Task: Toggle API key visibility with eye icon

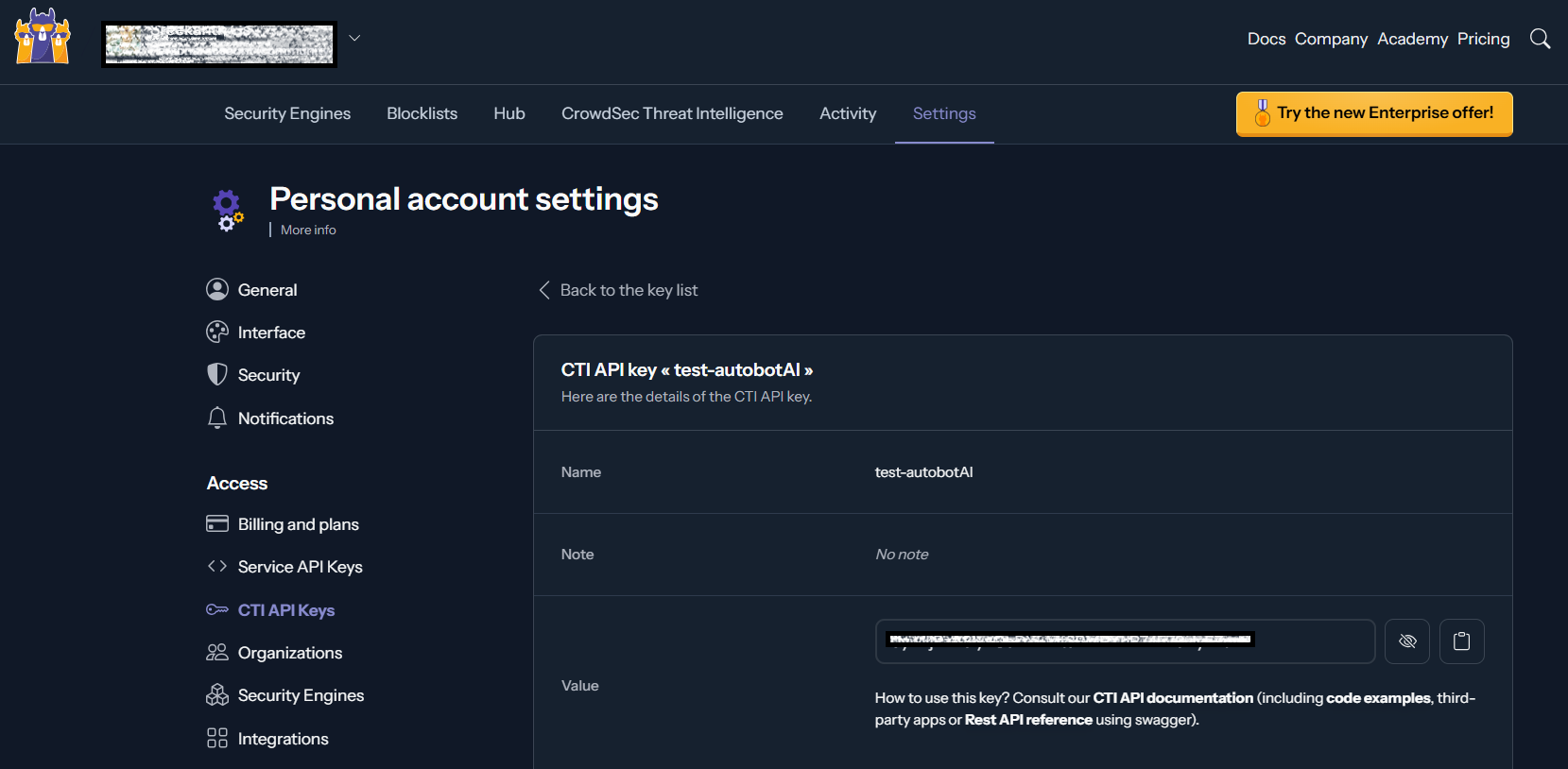Action: point(1407,641)
